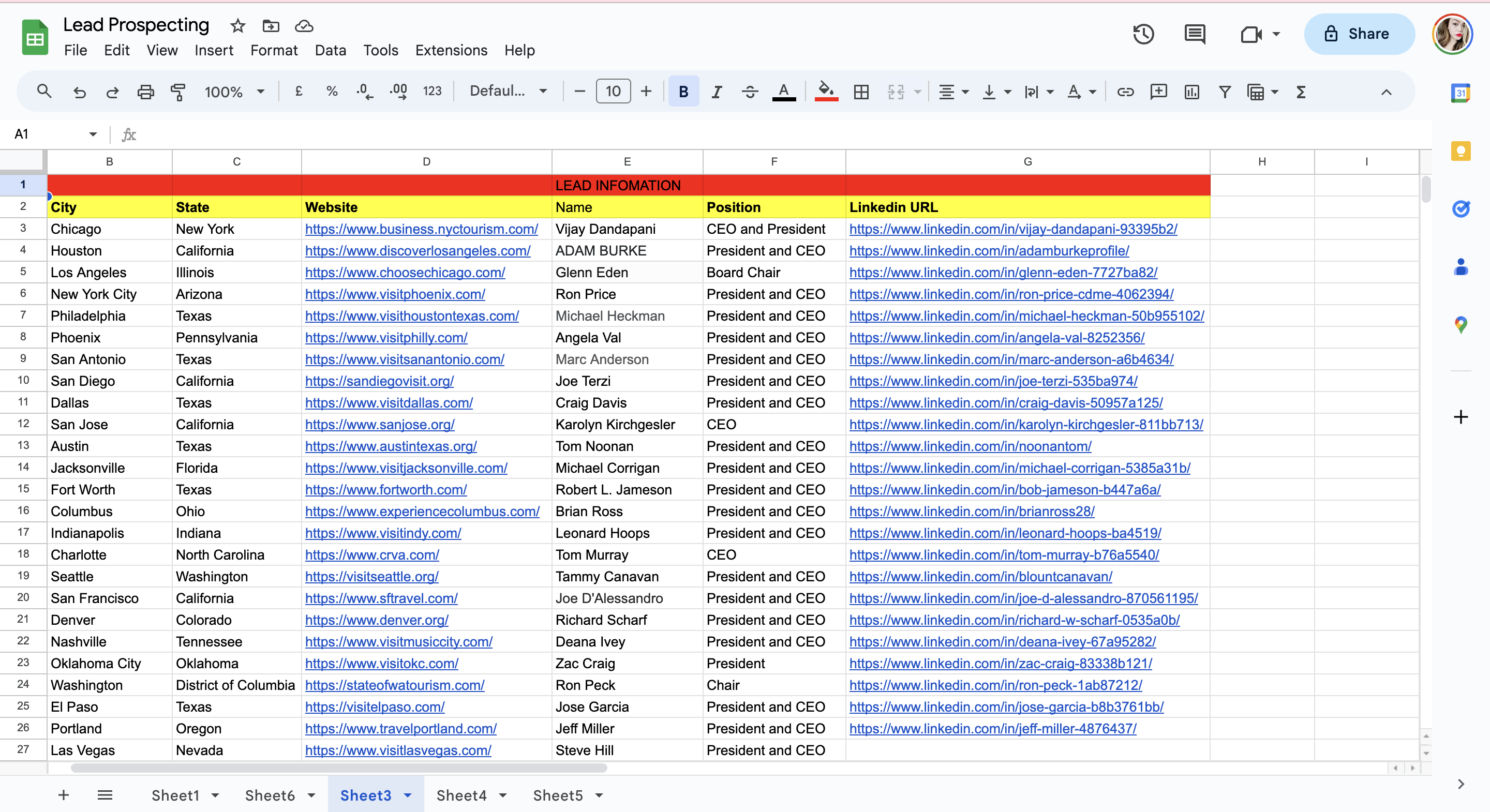Open version history clock icon
Image resolution: width=1490 pixels, height=812 pixels.
pyautogui.click(x=1143, y=34)
